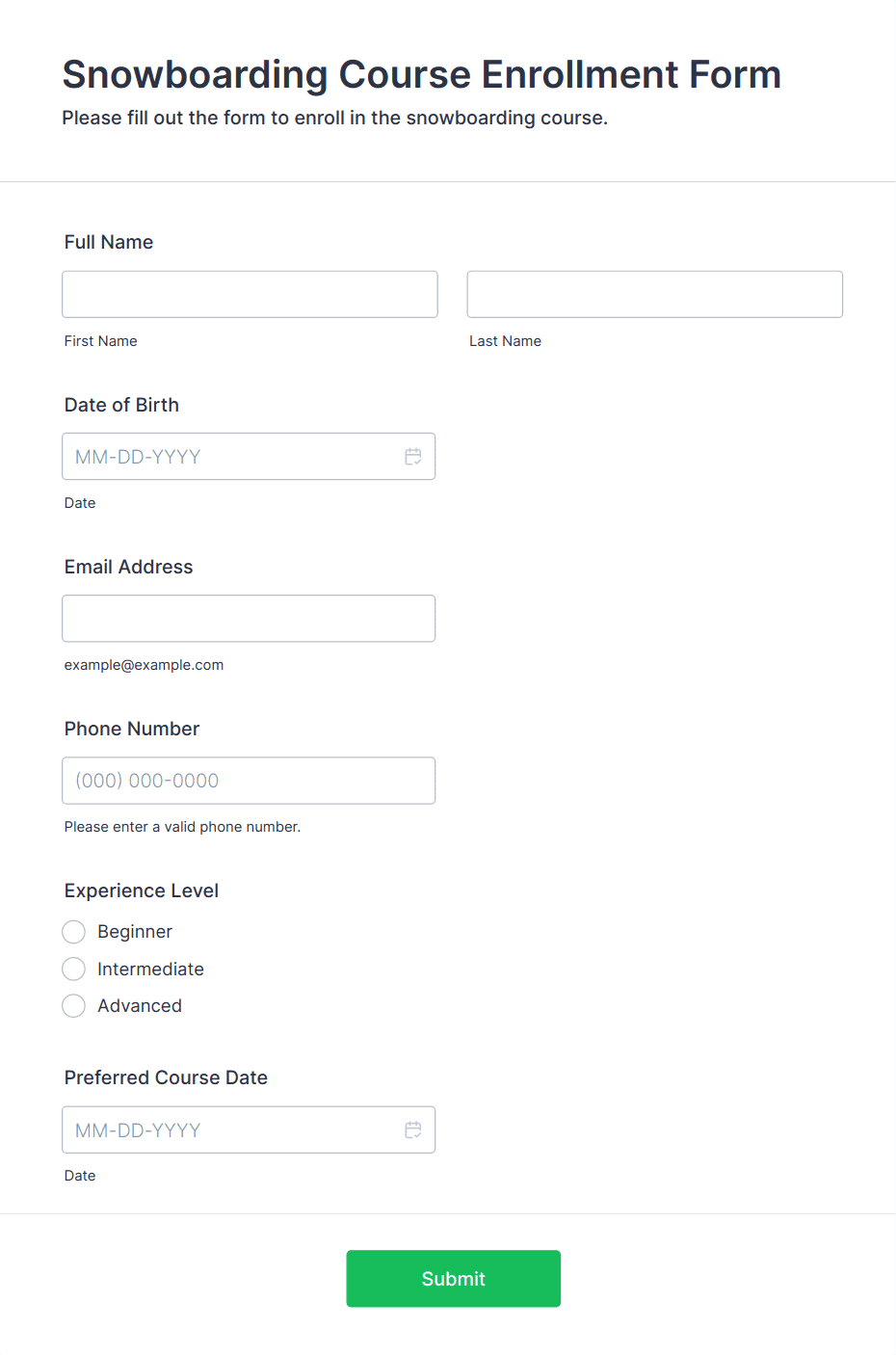Submit the enrollment form
The width and height of the screenshot is (896, 1355).
tap(453, 1279)
